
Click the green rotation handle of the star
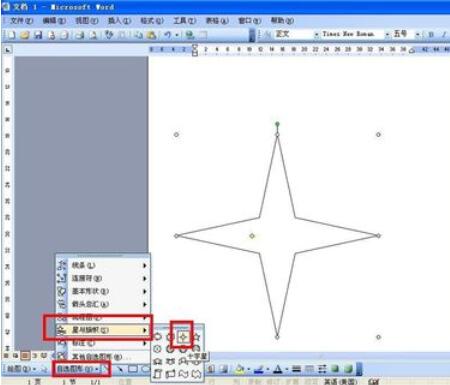(x=277, y=124)
